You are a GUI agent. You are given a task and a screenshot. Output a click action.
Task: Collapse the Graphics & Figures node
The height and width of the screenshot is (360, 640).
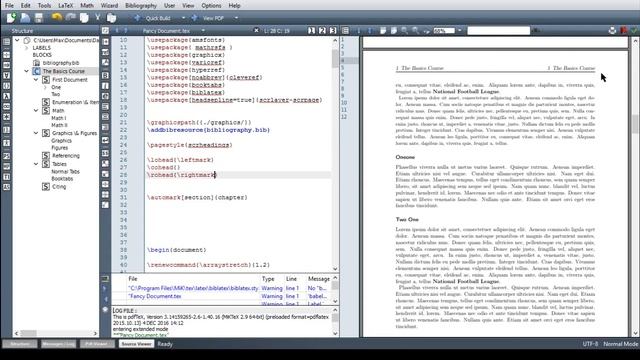[36, 133]
